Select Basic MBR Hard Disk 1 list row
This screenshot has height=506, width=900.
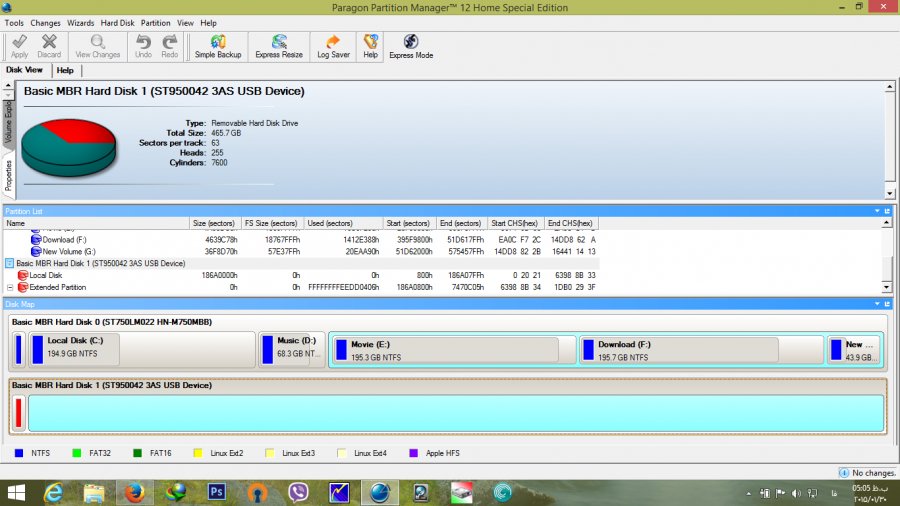click(301, 263)
